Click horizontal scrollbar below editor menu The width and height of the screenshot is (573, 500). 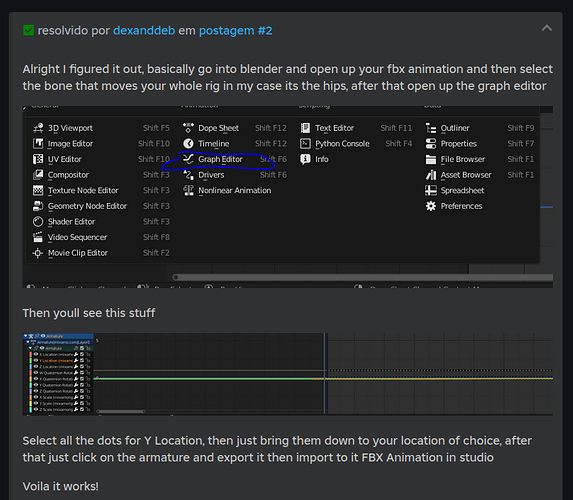(x=363, y=277)
